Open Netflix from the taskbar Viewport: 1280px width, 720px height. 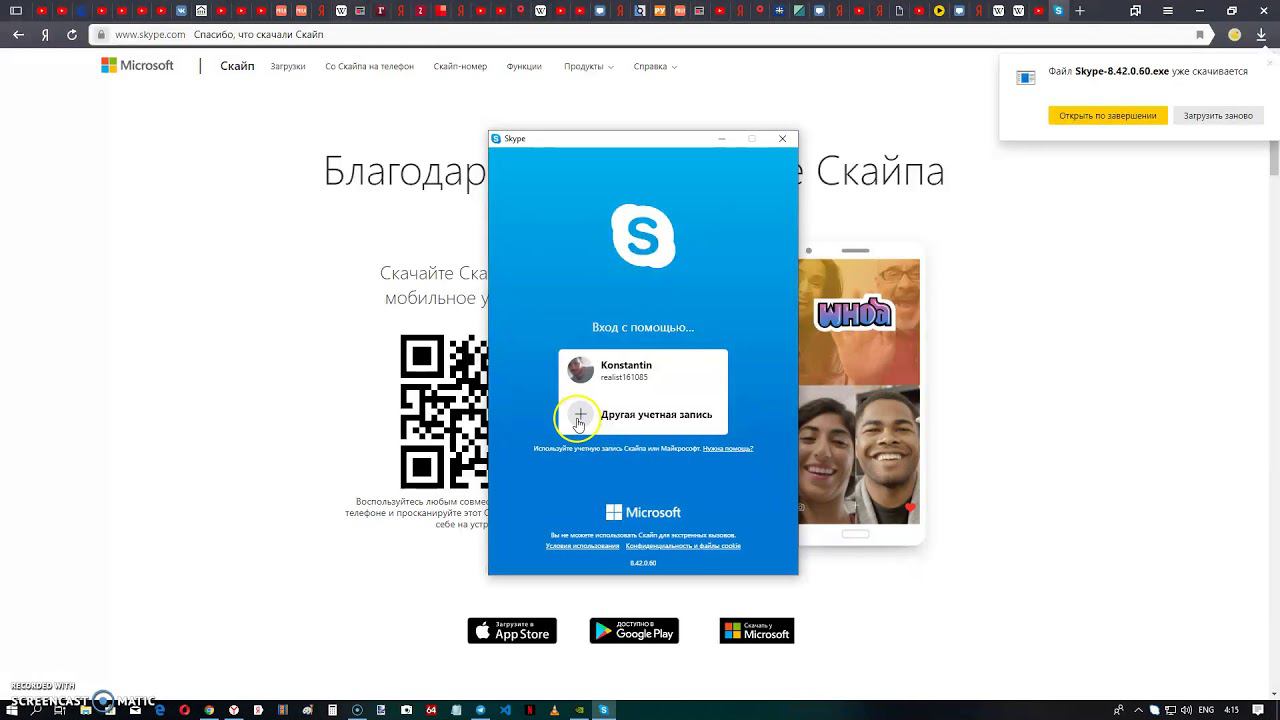530,710
